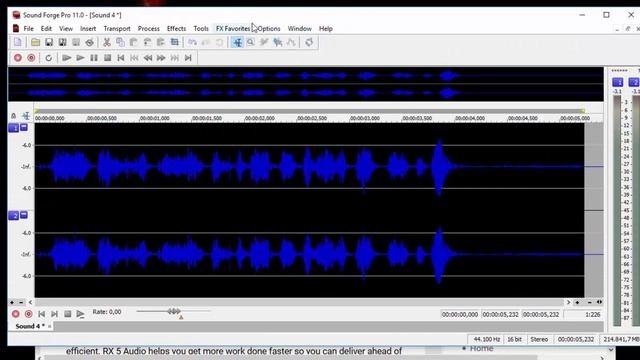Open the Options menu

tap(269, 29)
